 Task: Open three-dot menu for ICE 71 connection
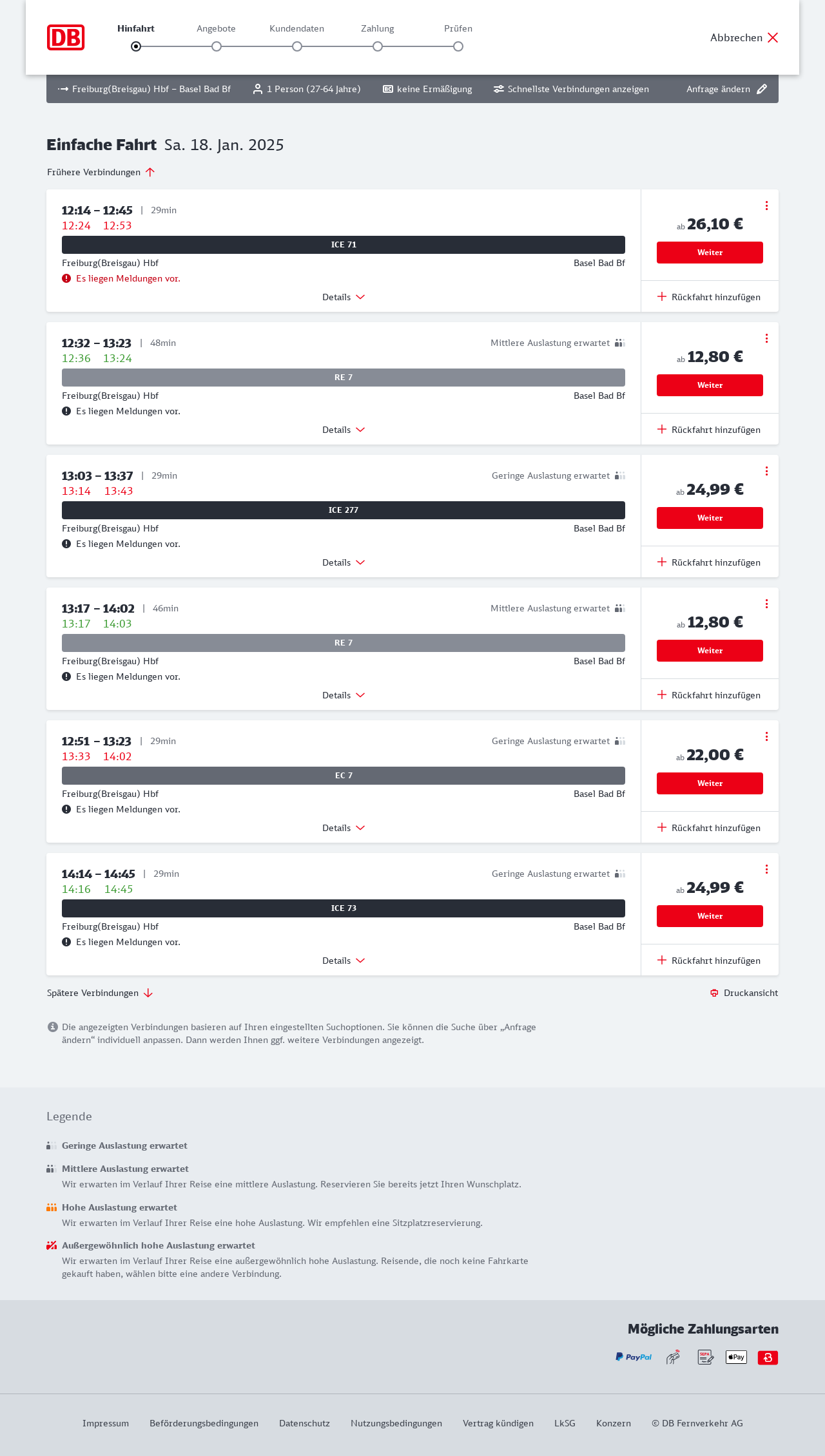766,206
